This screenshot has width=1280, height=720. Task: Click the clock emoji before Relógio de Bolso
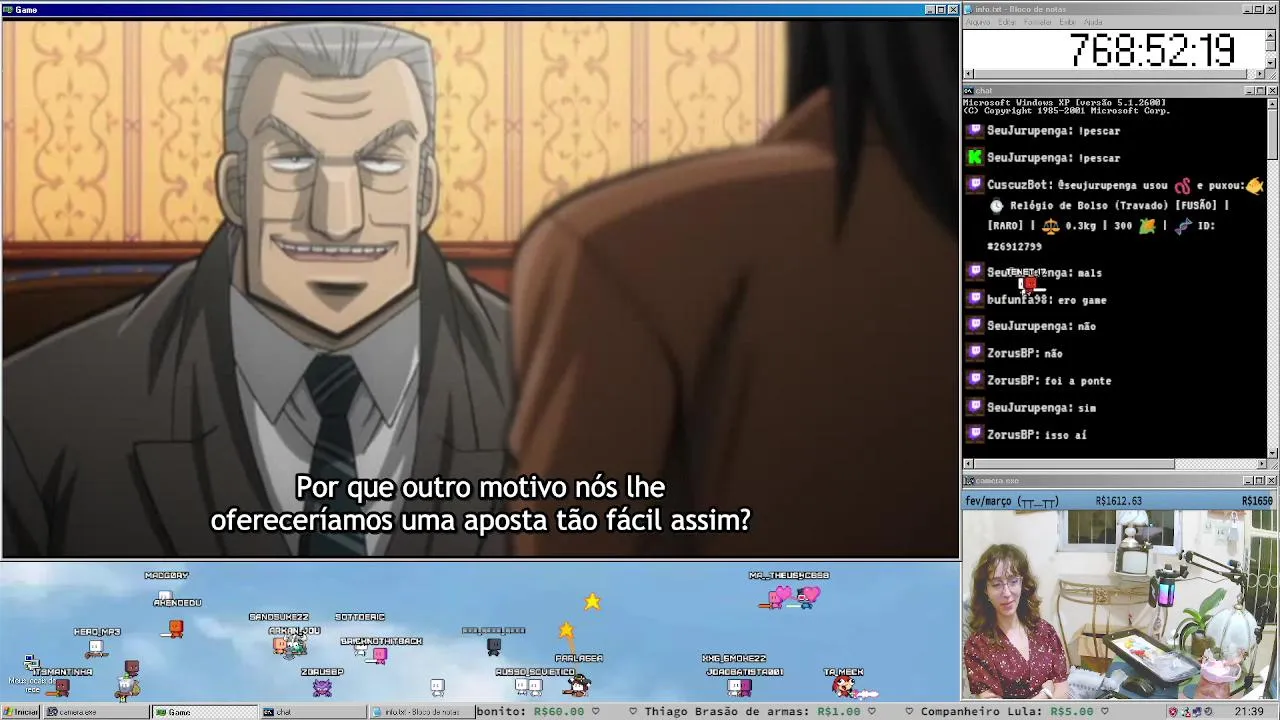click(996, 206)
